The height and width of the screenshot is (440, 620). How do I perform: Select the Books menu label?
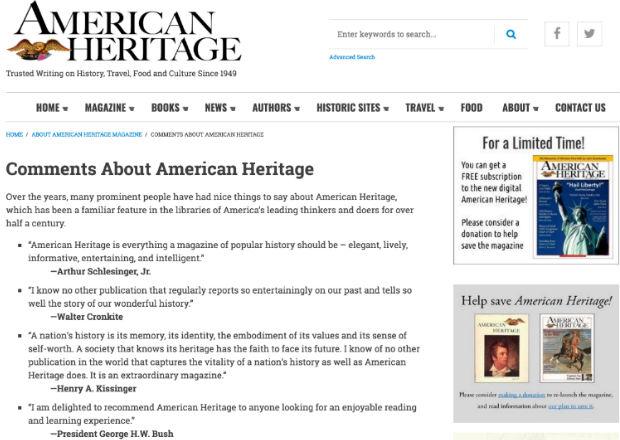[165, 108]
